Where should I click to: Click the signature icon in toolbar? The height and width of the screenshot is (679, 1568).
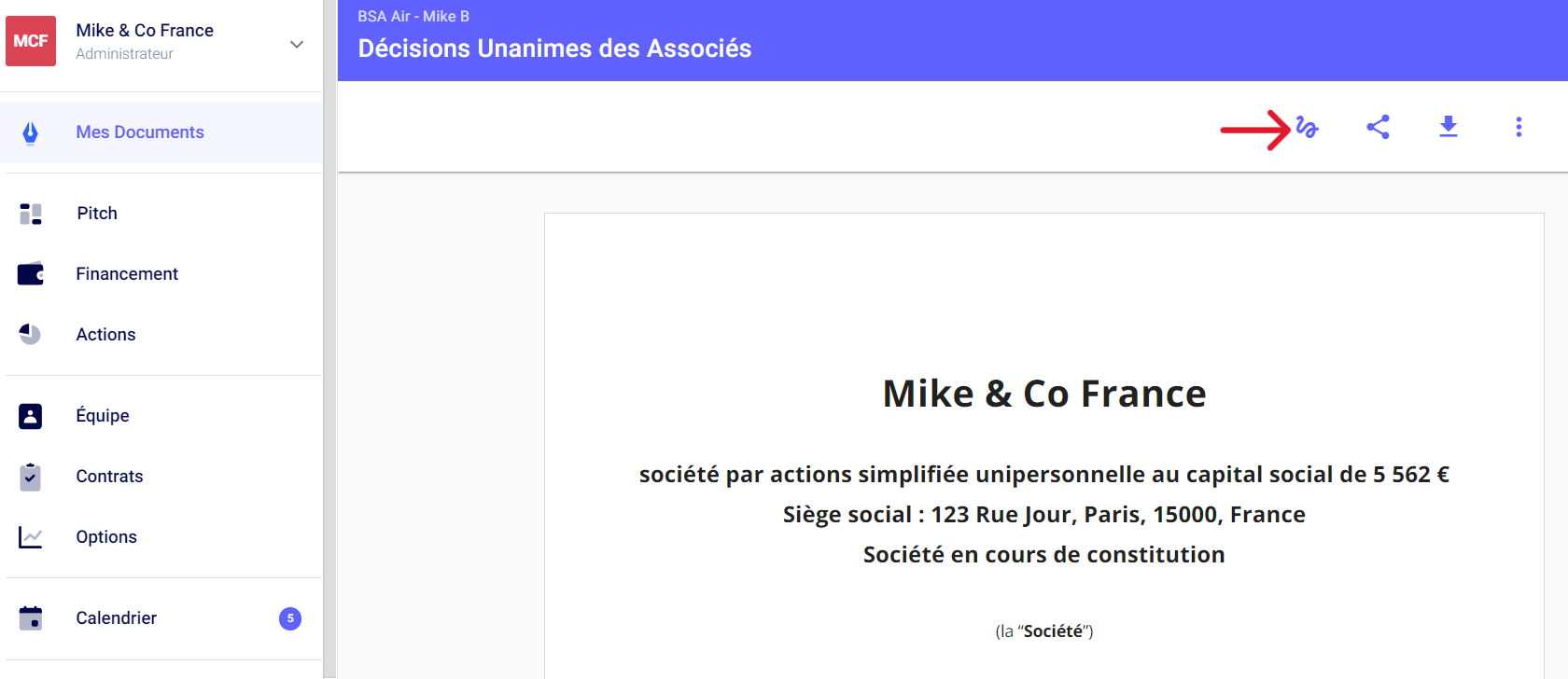point(1307,128)
